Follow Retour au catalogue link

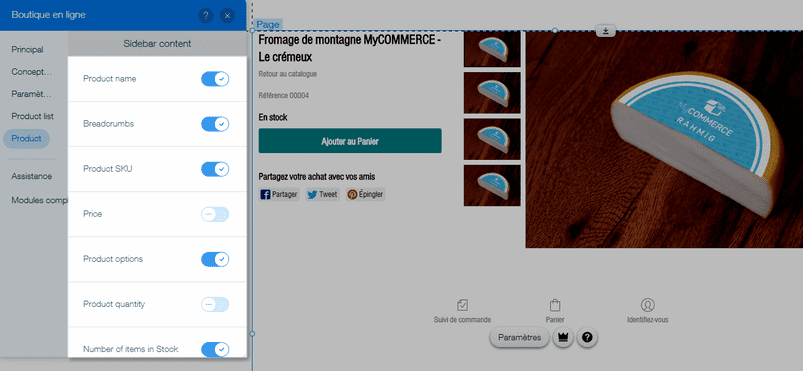pos(288,74)
